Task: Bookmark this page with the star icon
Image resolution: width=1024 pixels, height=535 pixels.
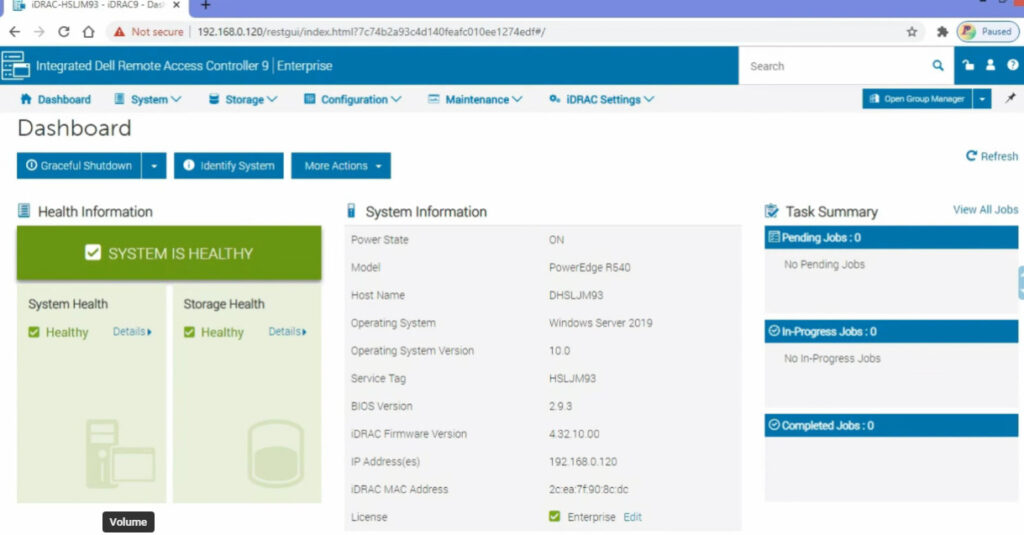Action: pyautogui.click(x=912, y=31)
